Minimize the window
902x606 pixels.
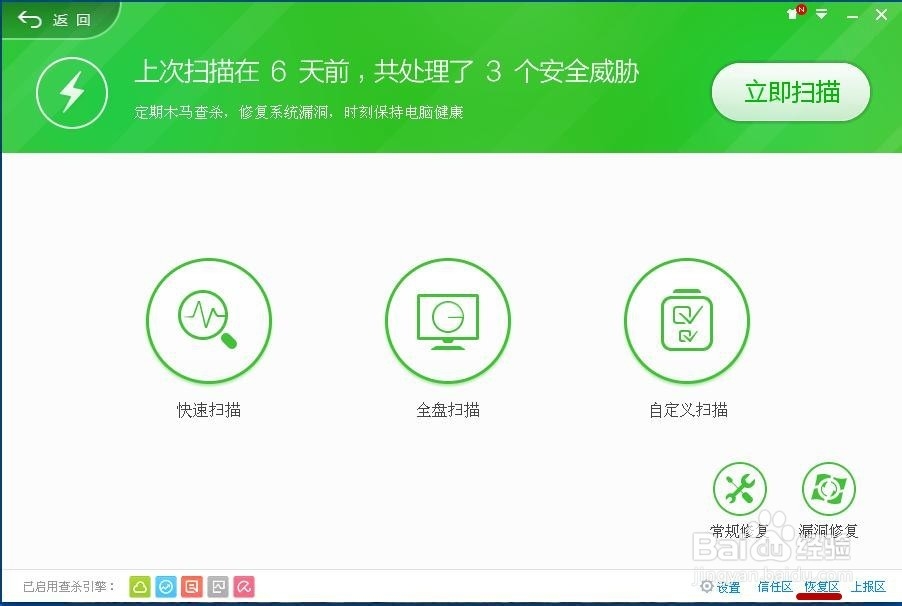point(853,16)
